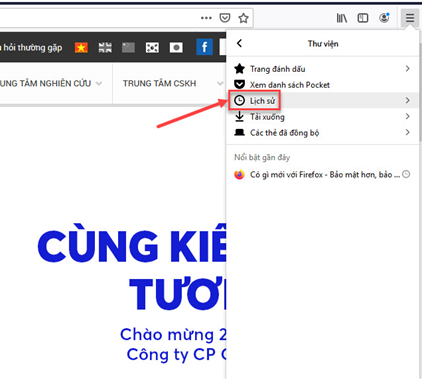Open Trang đánh dấu bookmarks submenu

point(322,69)
